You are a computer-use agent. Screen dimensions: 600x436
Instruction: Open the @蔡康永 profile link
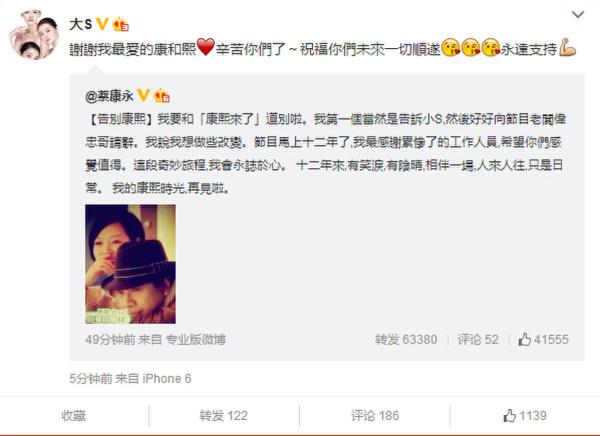point(109,96)
